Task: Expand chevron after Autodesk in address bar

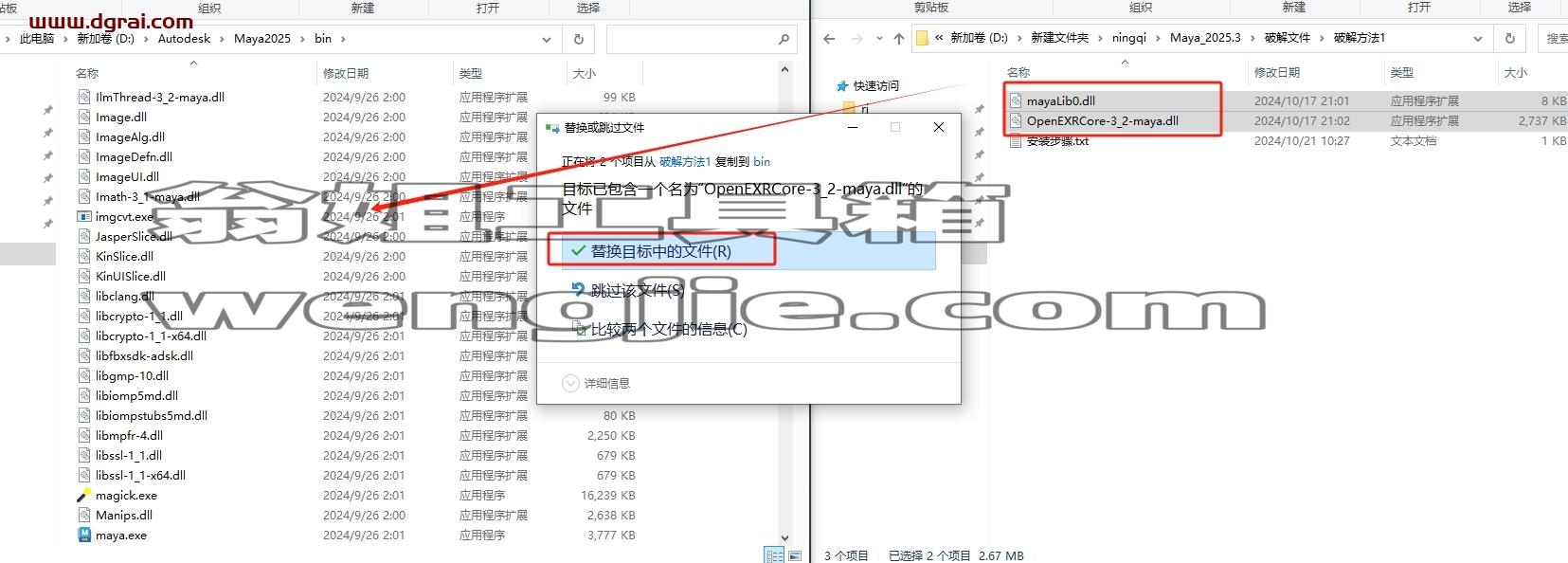Action: point(223,39)
